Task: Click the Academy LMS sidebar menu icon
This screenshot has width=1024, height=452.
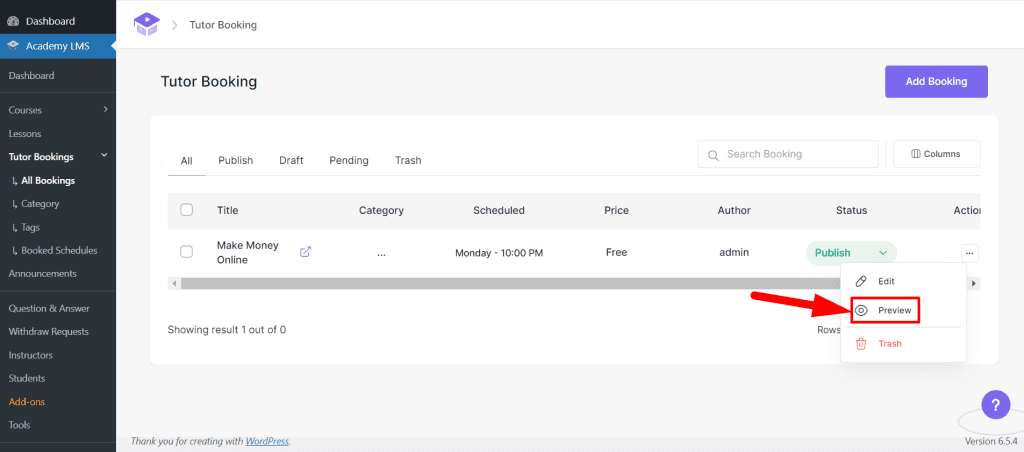Action: pos(13,46)
